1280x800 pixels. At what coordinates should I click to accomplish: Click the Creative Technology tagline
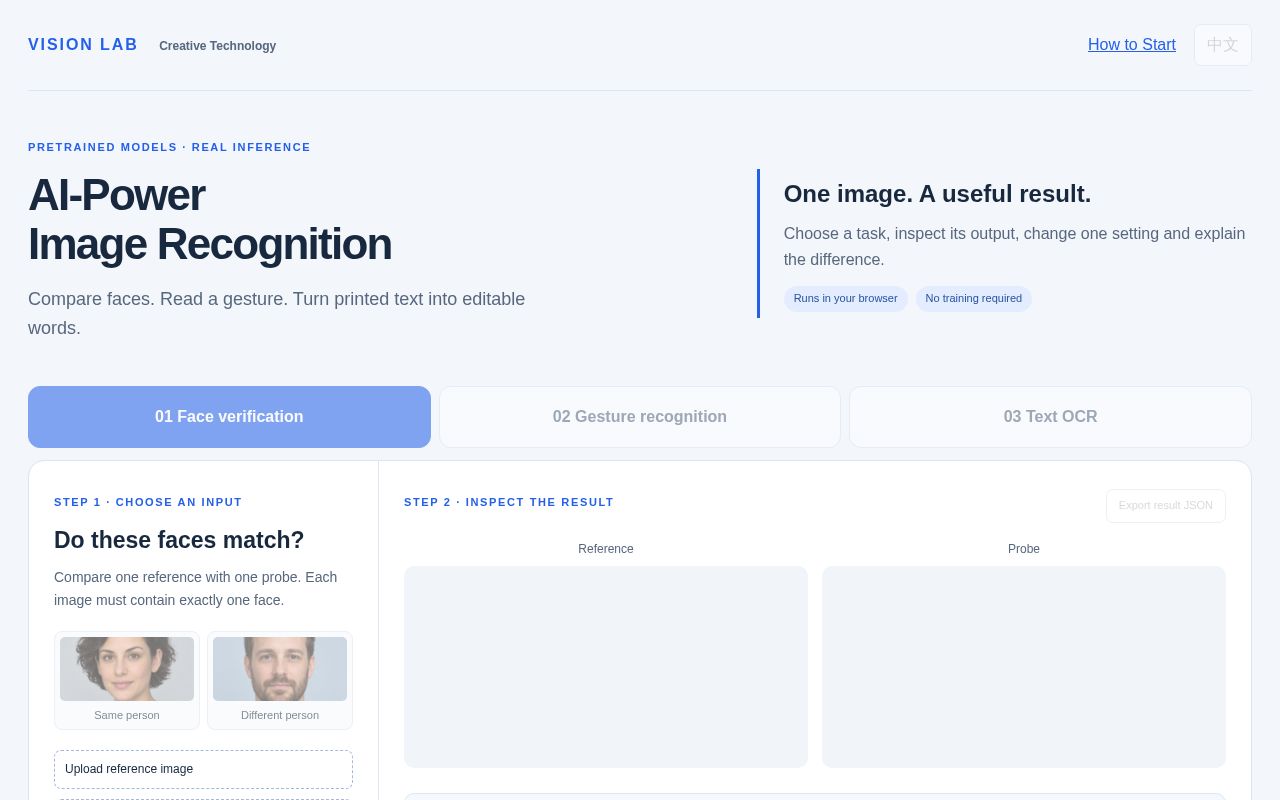217,46
